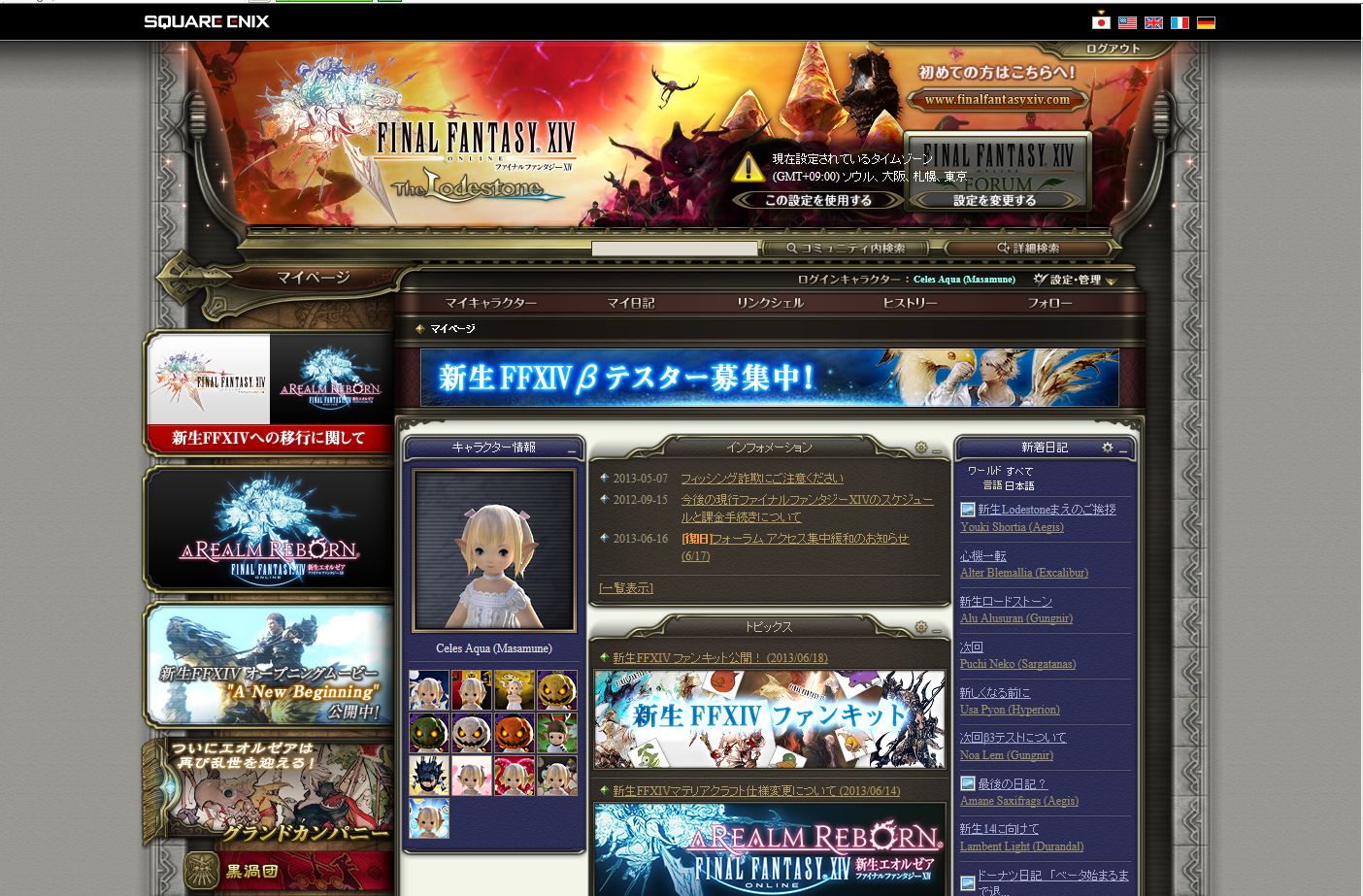Image resolution: width=1363 pixels, height=896 pixels.
Task: Open 新生FFXIVマテリアクラフト仕様変更について topic link
Action: [x=756, y=791]
